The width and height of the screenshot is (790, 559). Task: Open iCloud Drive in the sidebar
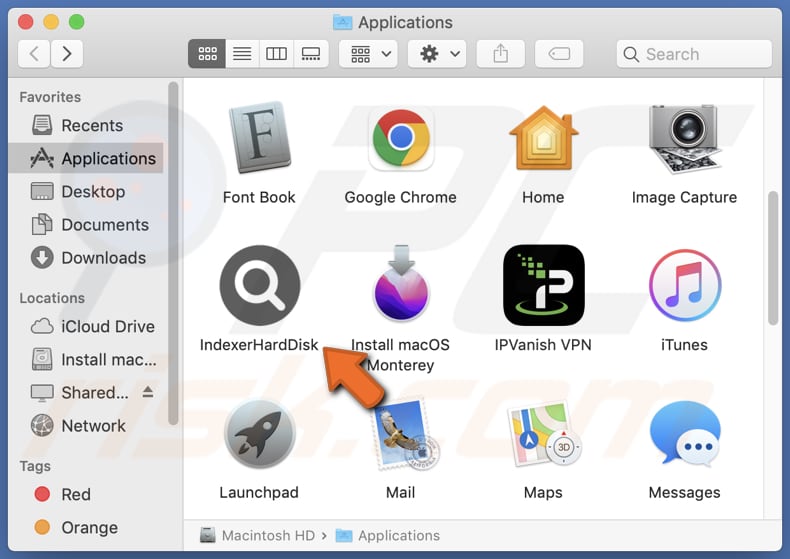[86, 326]
